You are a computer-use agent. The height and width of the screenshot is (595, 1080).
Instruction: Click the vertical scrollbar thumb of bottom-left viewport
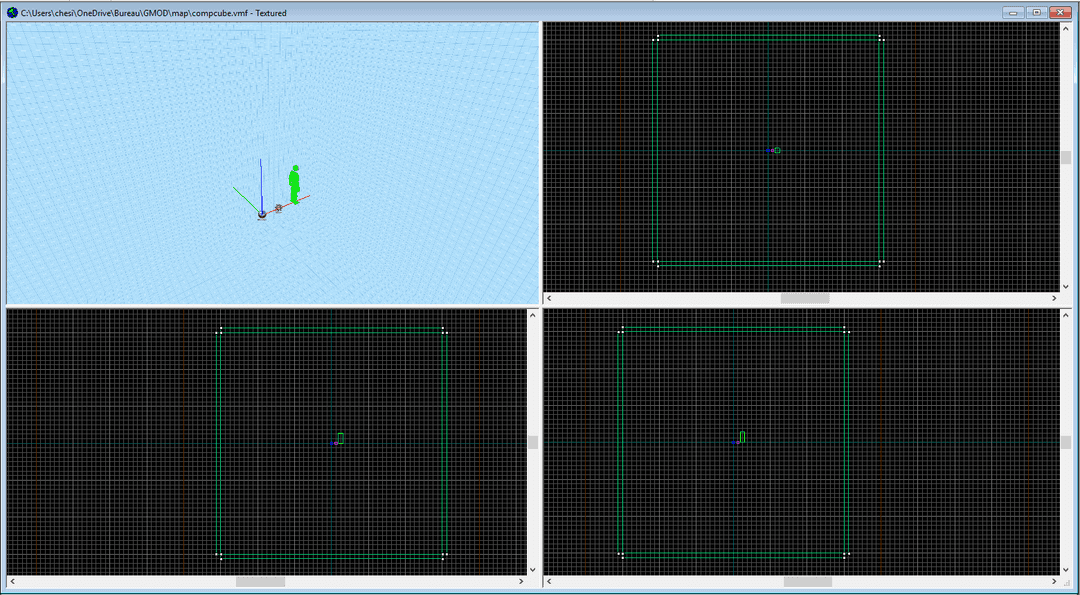[x=533, y=442]
